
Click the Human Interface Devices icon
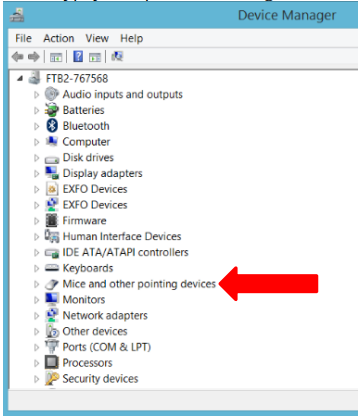(52, 236)
